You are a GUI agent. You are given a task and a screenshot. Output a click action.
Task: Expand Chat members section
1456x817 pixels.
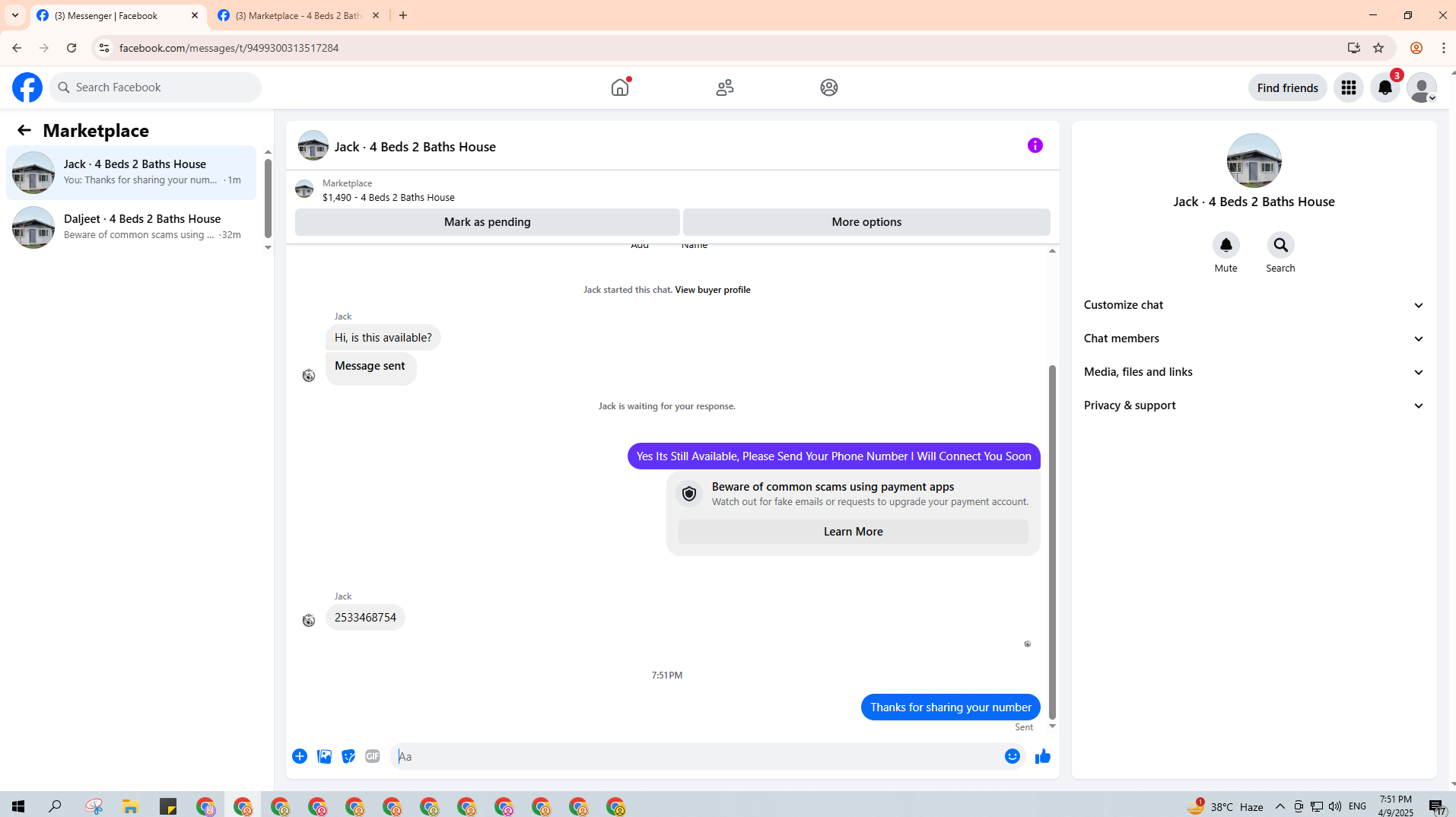(1254, 339)
